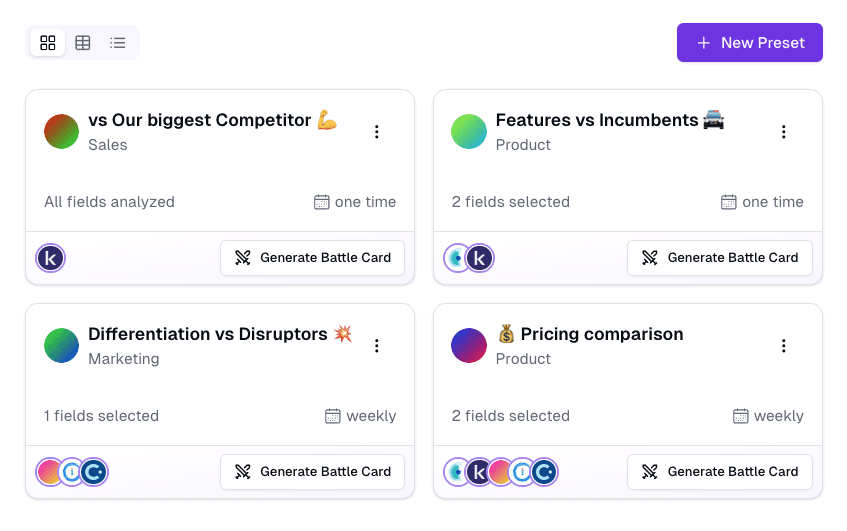This screenshot has width=847, height=531.
Task: Create a New Preset
Action: point(749,43)
